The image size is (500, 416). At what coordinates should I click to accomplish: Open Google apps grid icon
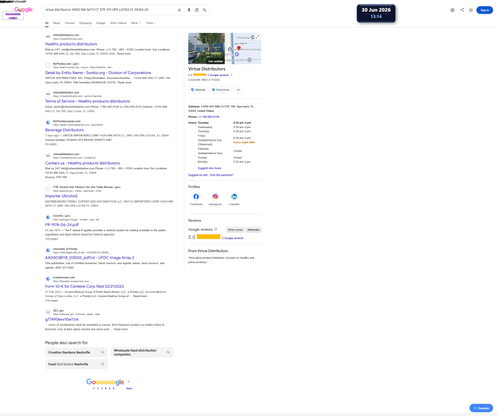tap(471, 10)
